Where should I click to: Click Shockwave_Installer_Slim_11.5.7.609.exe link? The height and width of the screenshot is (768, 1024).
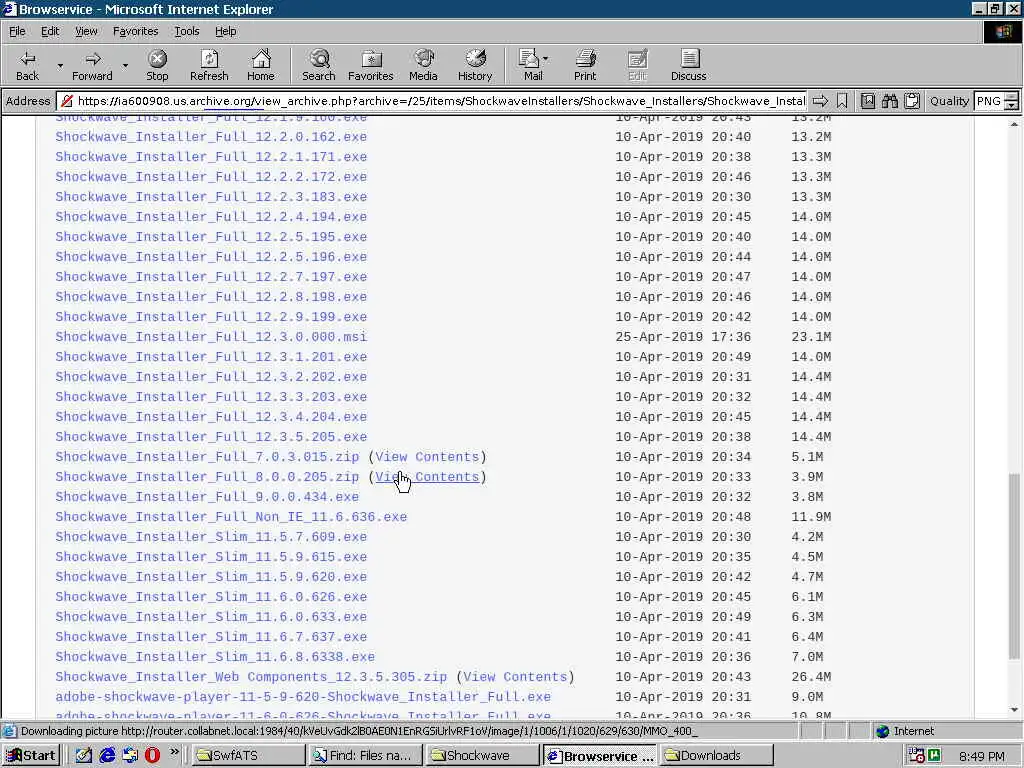211,537
